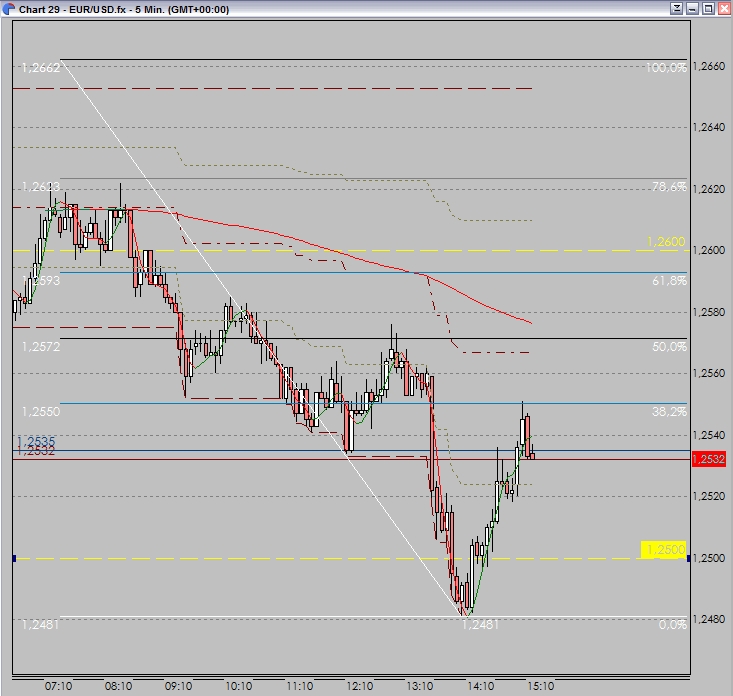Image resolution: width=733 pixels, height=696 pixels.
Task: Click the 100,0% Fibonacci label
Action: point(666,68)
